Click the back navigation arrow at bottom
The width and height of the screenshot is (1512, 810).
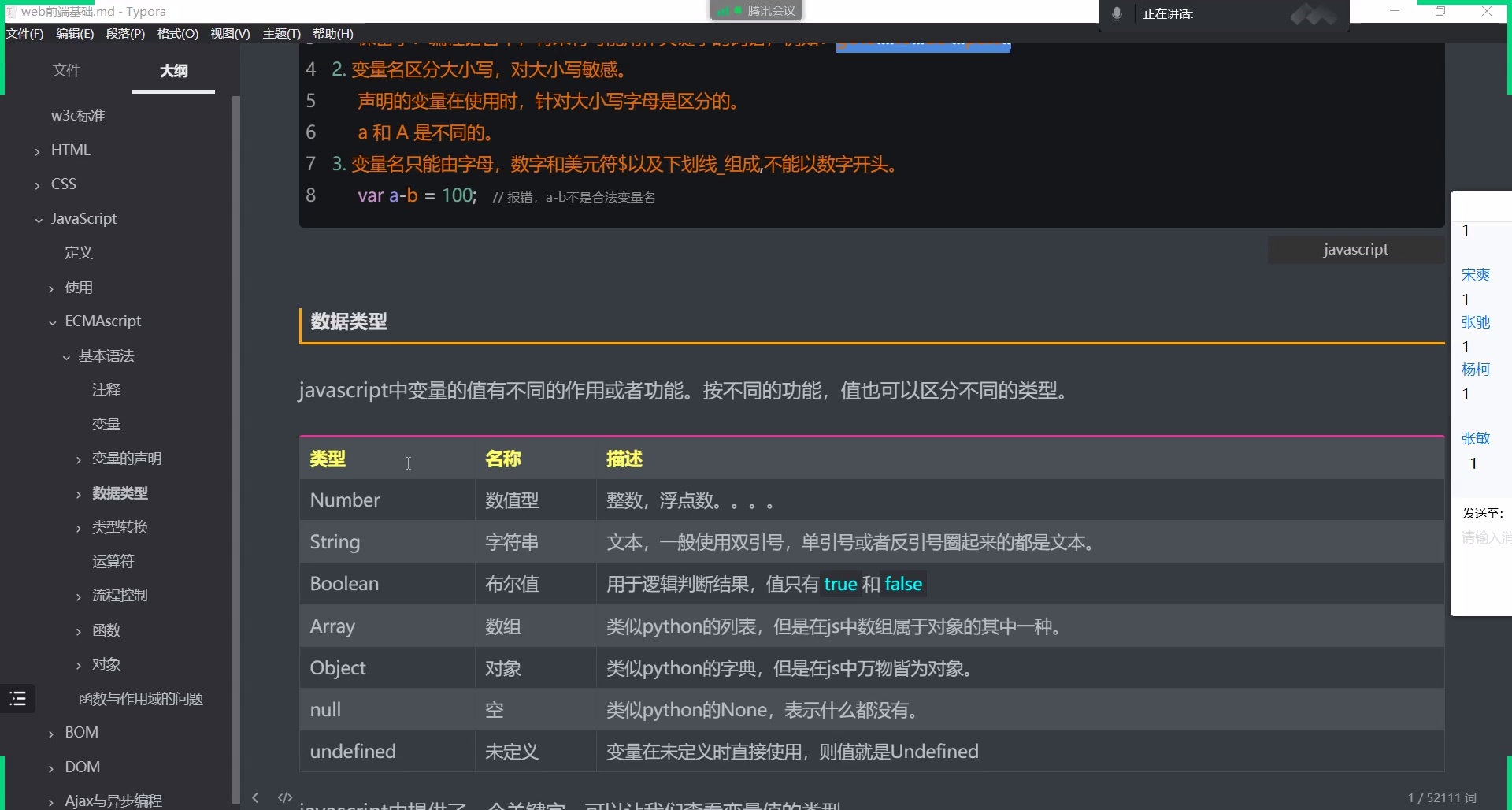(254, 797)
